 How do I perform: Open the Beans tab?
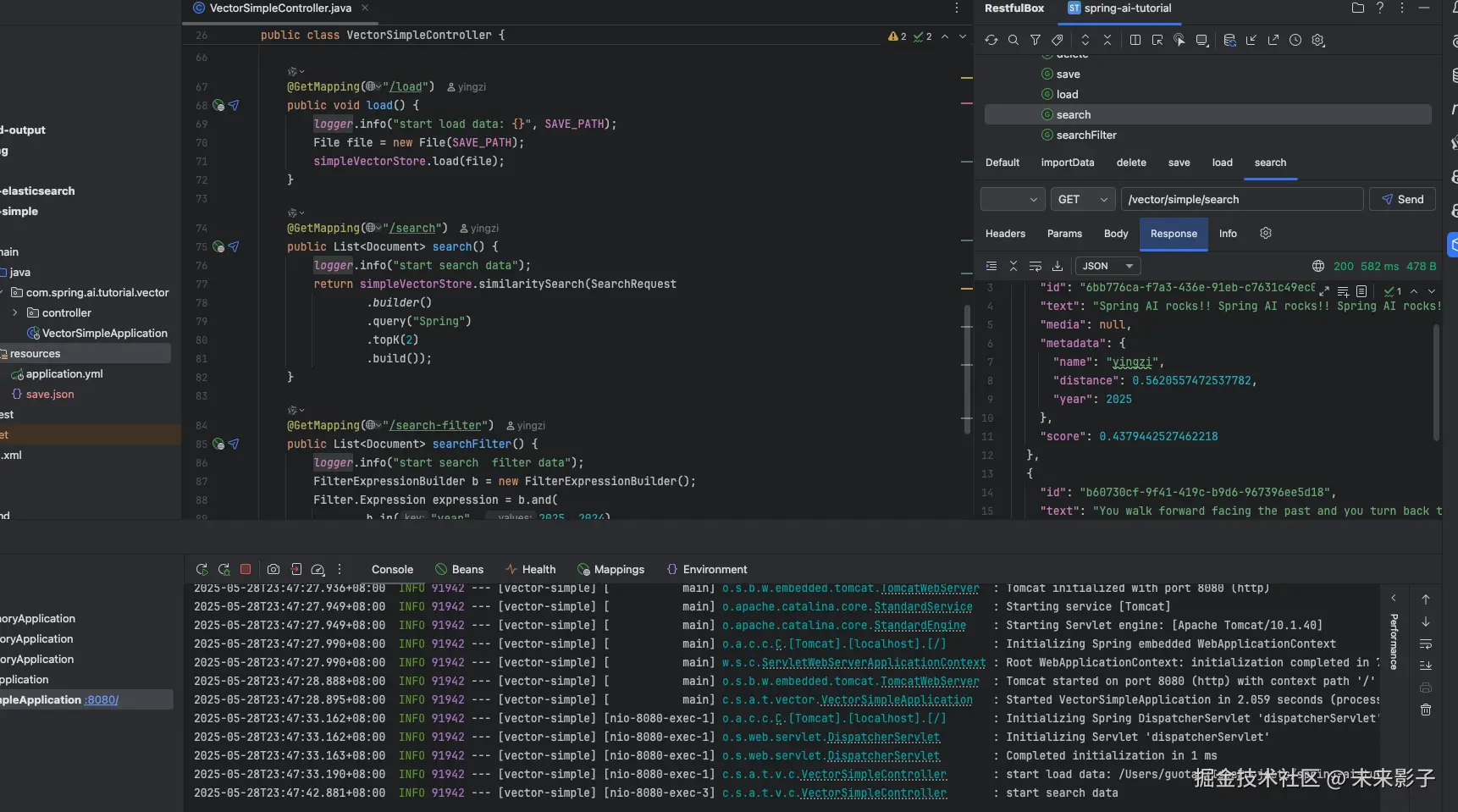coord(459,570)
